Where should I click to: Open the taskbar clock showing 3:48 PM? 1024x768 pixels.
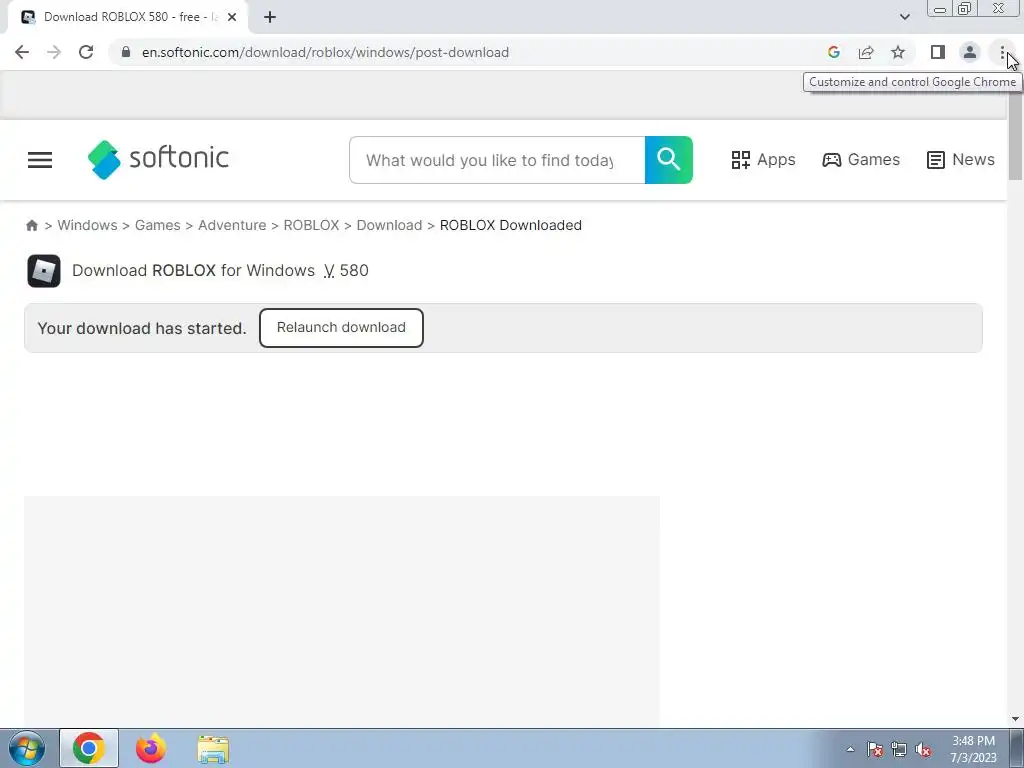click(973, 749)
